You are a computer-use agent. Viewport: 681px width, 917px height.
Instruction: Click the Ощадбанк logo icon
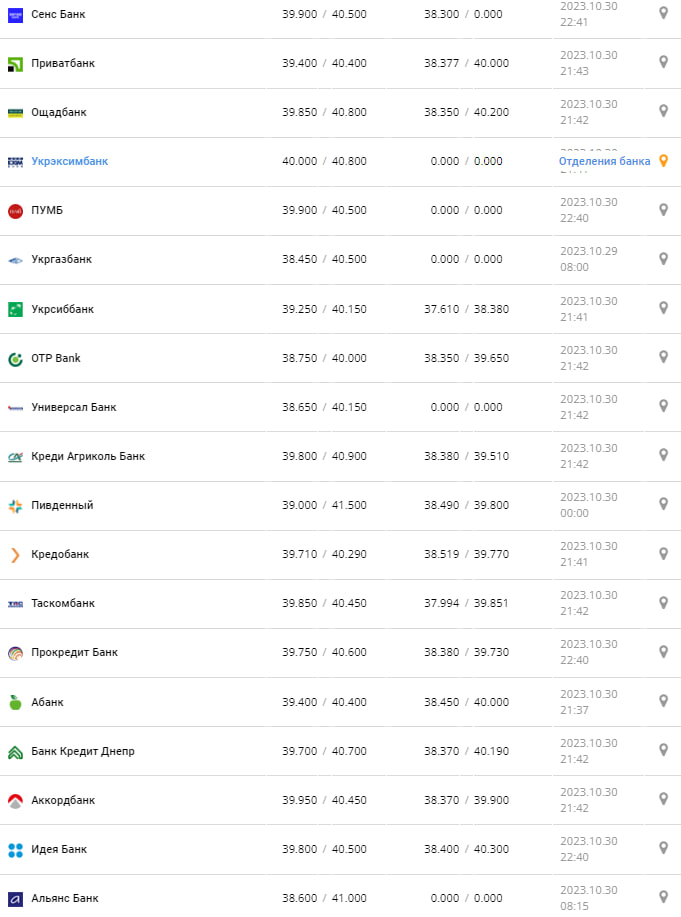click(x=15, y=112)
